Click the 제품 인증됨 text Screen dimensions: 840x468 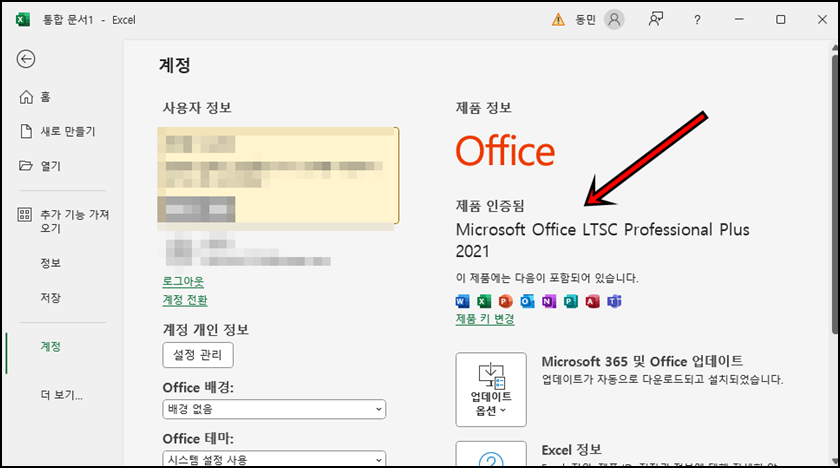tap(490, 206)
